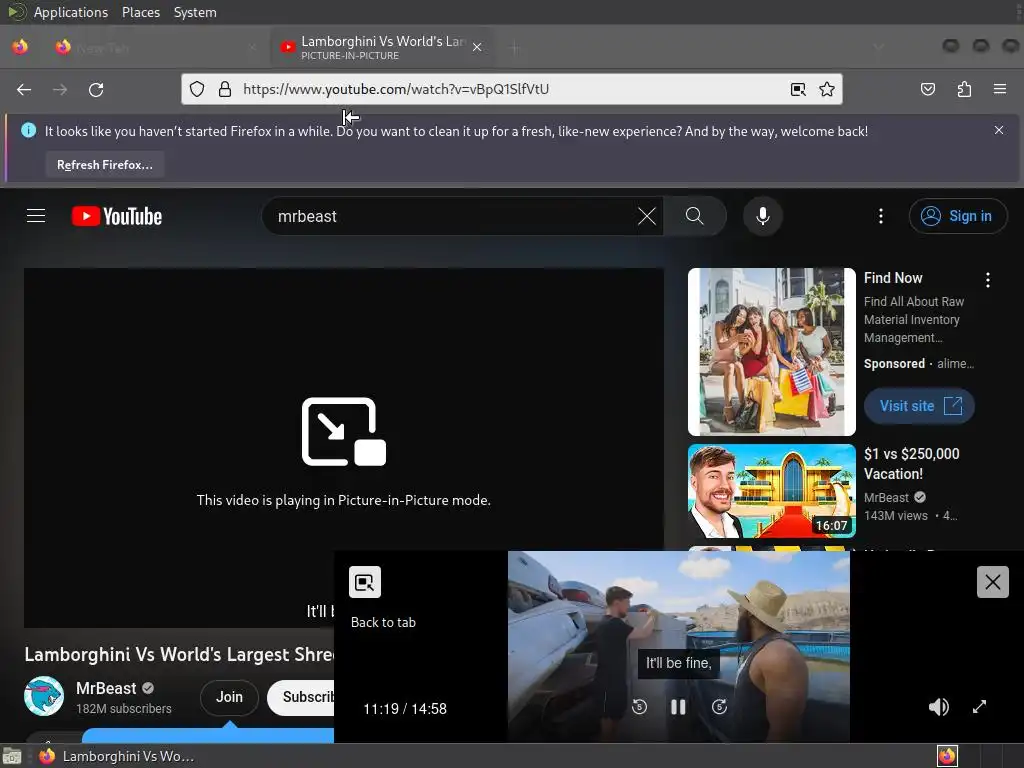The width and height of the screenshot is (1024, 768).
Task: Run the search with the magnifier button
Action: click(x=695, y=216)
